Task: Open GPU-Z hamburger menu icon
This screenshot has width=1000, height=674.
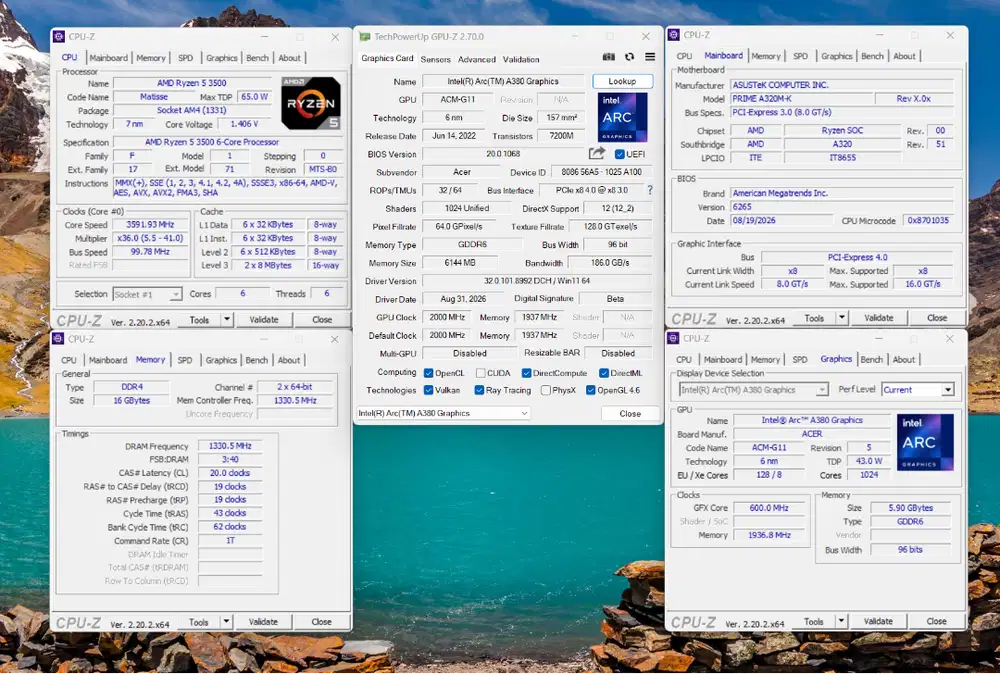Action: (649, 57)
